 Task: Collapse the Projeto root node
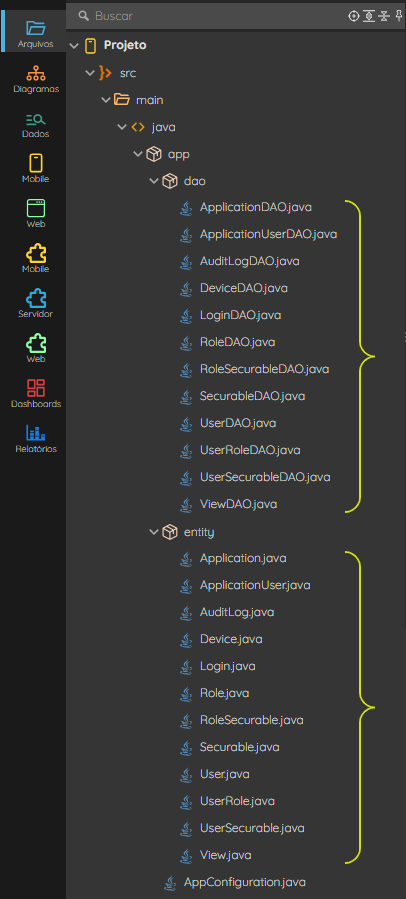click(x=73, y=45)
